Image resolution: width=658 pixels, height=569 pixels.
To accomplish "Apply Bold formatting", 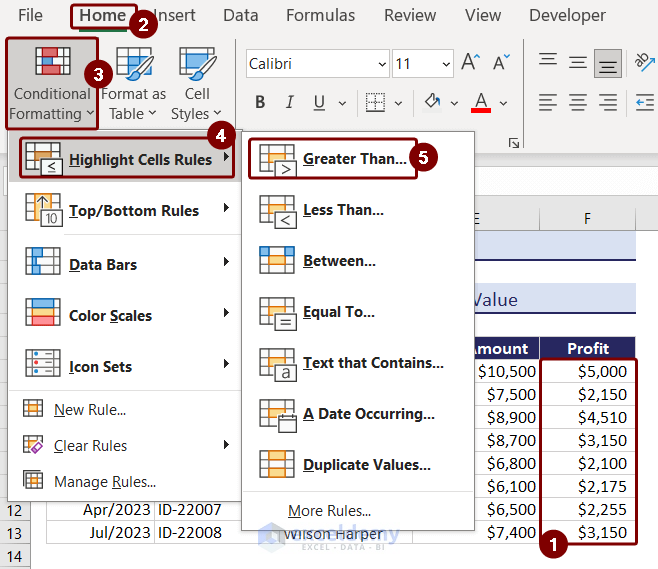I will (x=260, y=102).
